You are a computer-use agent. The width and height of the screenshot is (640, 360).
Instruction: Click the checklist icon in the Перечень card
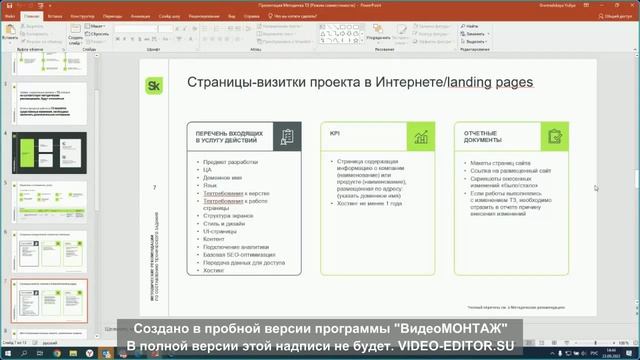pos(287,136)
